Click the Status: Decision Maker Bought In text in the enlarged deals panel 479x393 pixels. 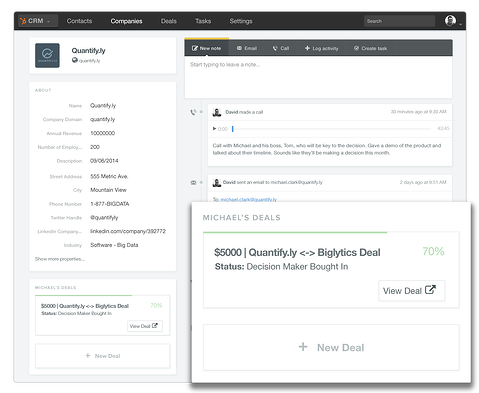(x=281, y=267)
